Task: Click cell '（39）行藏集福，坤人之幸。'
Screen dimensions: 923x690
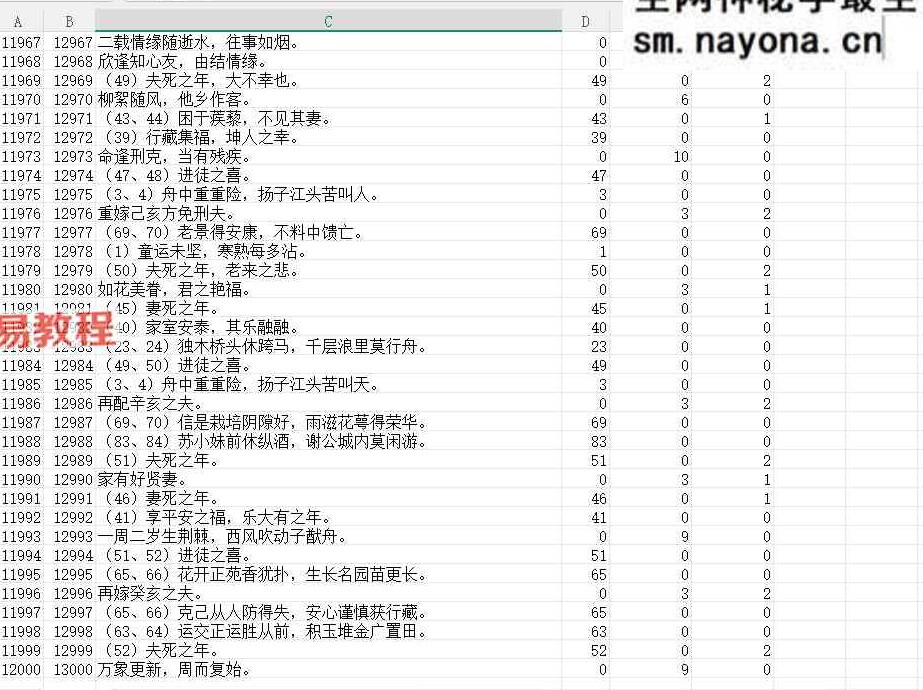Action: coord(328,137)
